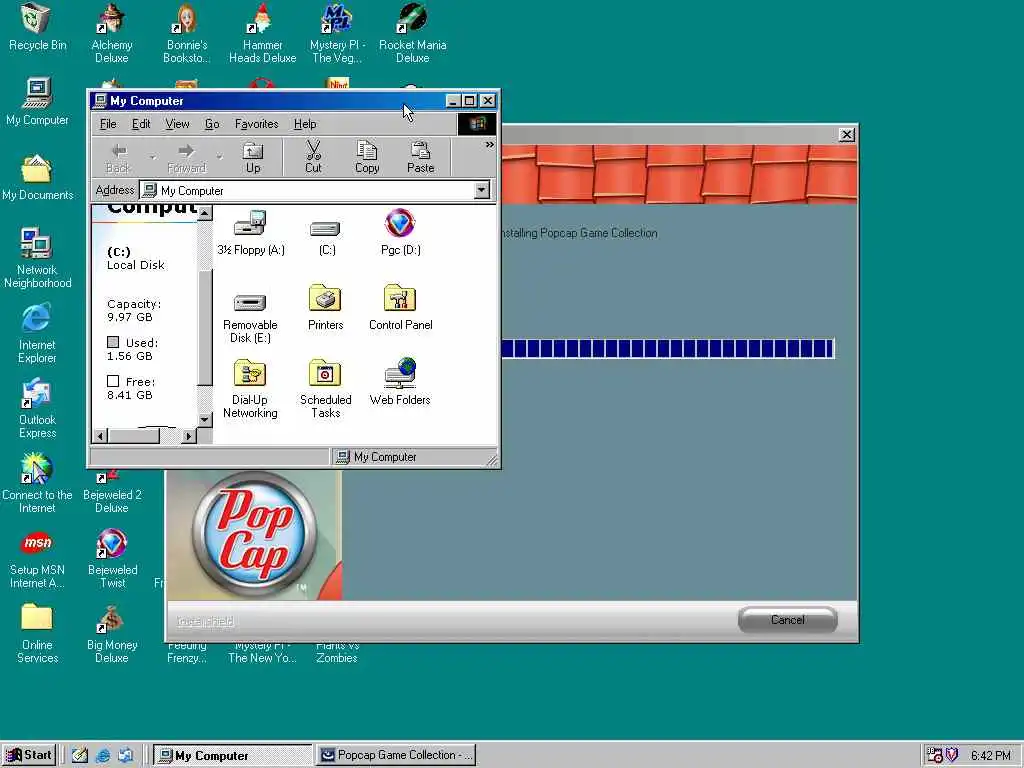Select Connect to the Internet icon
Screen dimensions: 1024x768
click(37, 483)
